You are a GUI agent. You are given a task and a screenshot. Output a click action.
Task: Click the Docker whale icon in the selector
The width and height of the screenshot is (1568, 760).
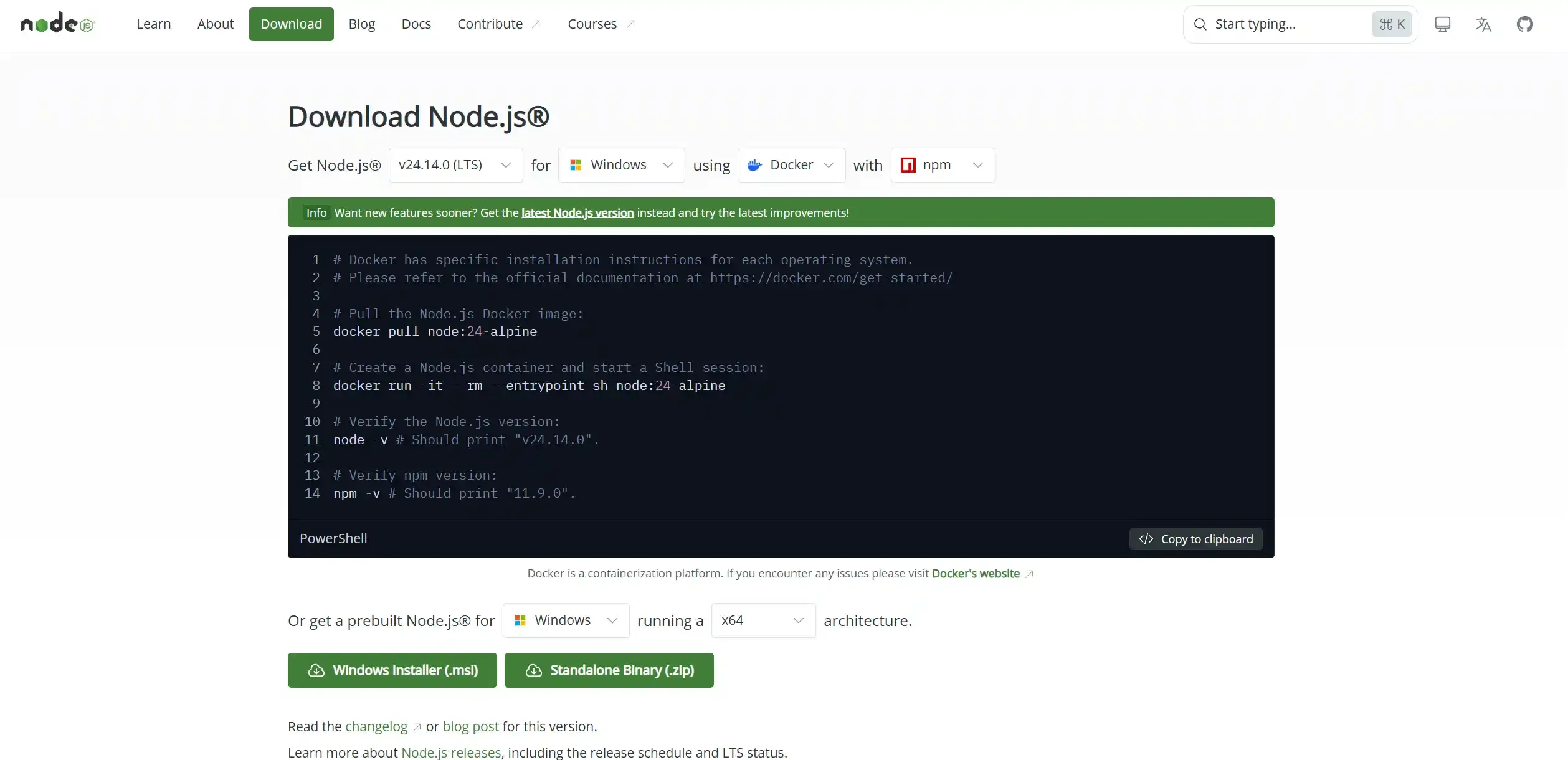[754, 164]
